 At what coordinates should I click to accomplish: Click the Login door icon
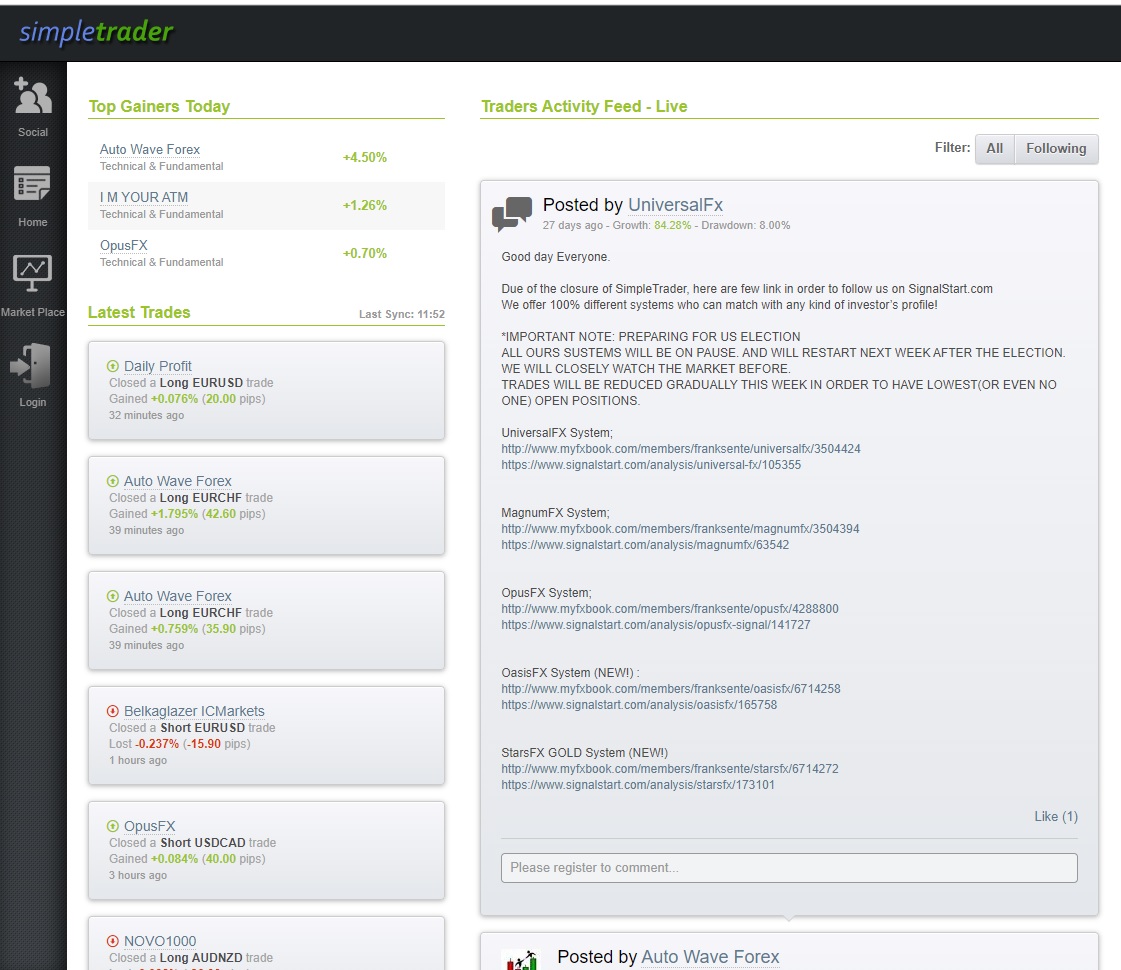(x=32, y=365)
